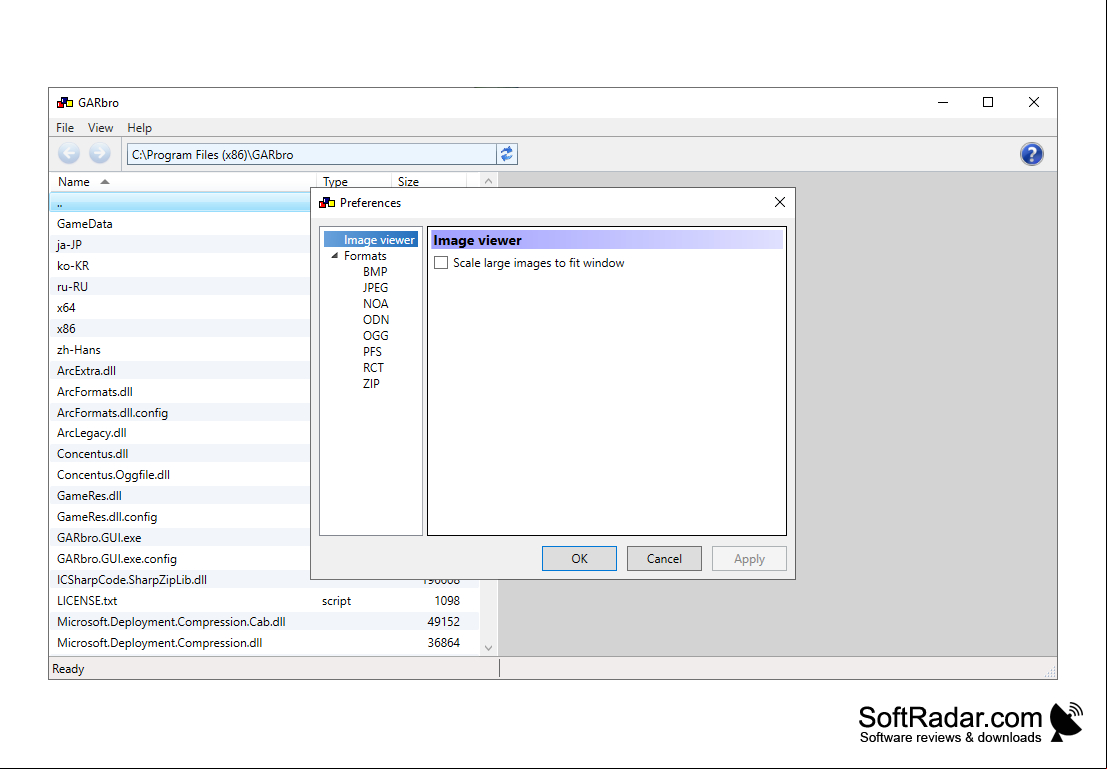1107x769 pixels.
Task: Select the ja-JP folder
Action: [180, 244]
